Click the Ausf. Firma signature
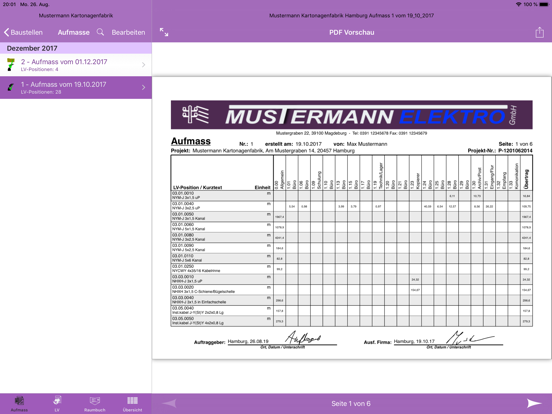Image resolution: width=552 pixels, height=414 pixels. pyautogui.click(x=470, y=338)
